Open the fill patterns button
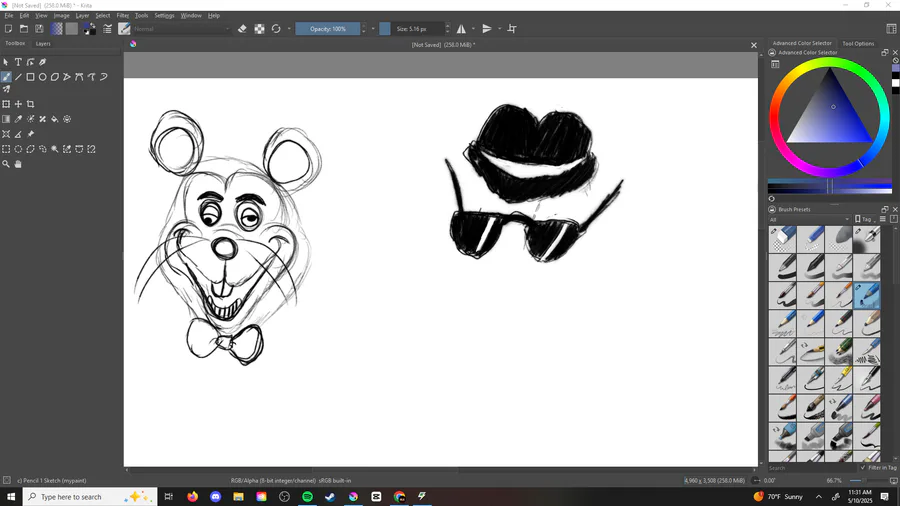900x506 pixels. [x=72, y=29]
